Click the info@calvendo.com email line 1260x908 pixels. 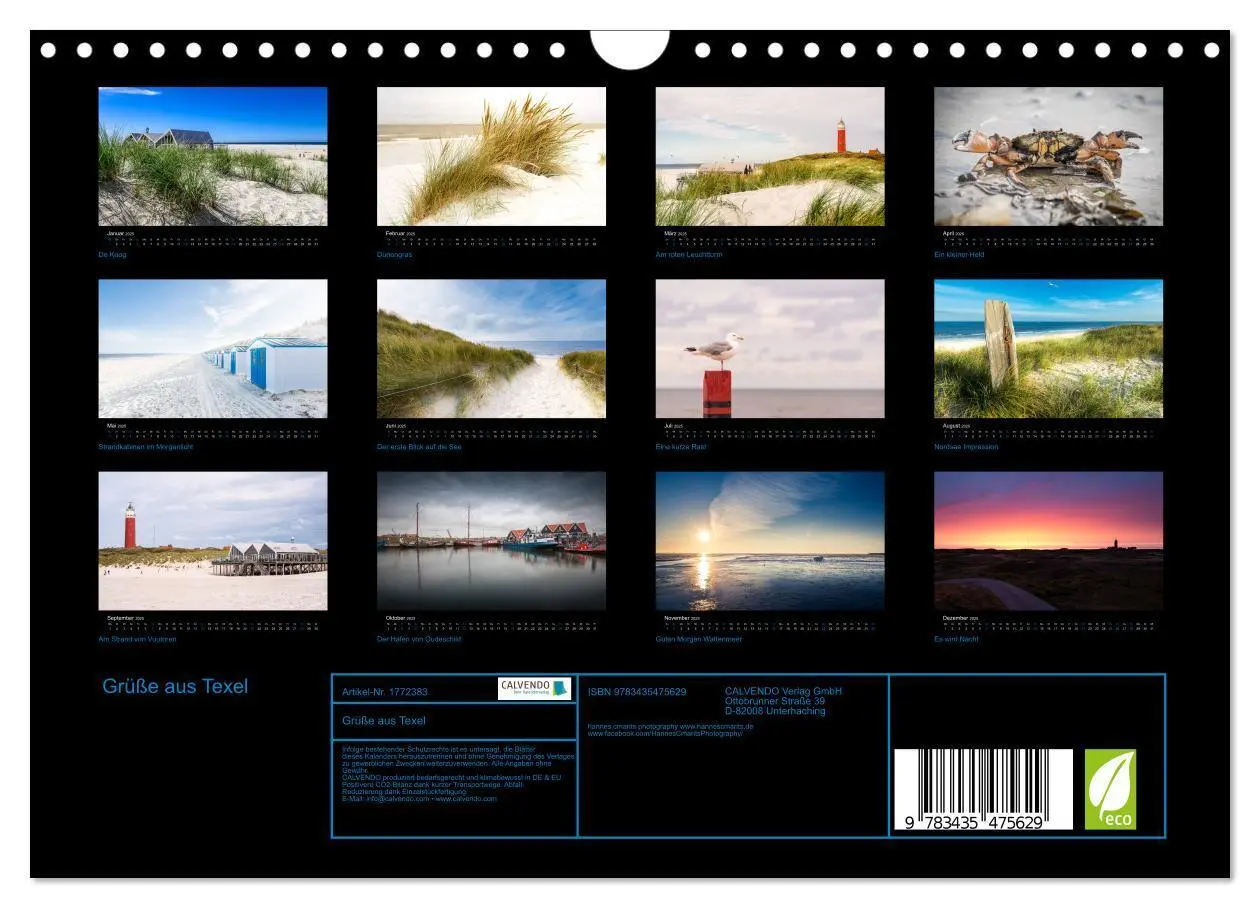tap(419, 799)
